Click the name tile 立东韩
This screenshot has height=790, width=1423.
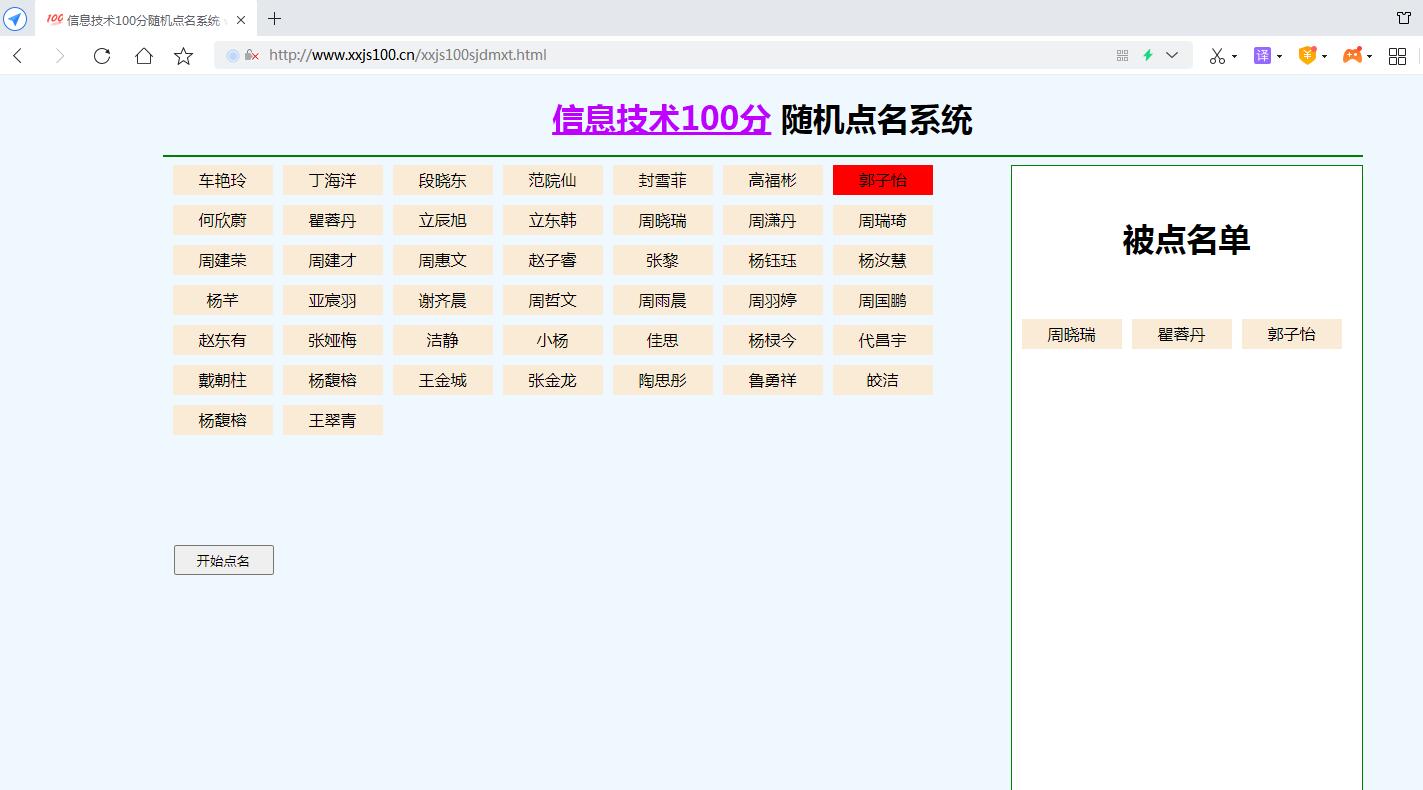click(553, 220)
